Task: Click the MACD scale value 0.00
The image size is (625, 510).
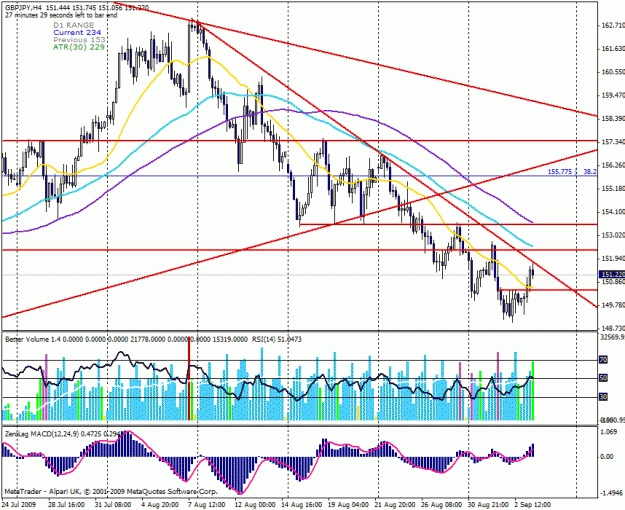Action: click(607, 457)
